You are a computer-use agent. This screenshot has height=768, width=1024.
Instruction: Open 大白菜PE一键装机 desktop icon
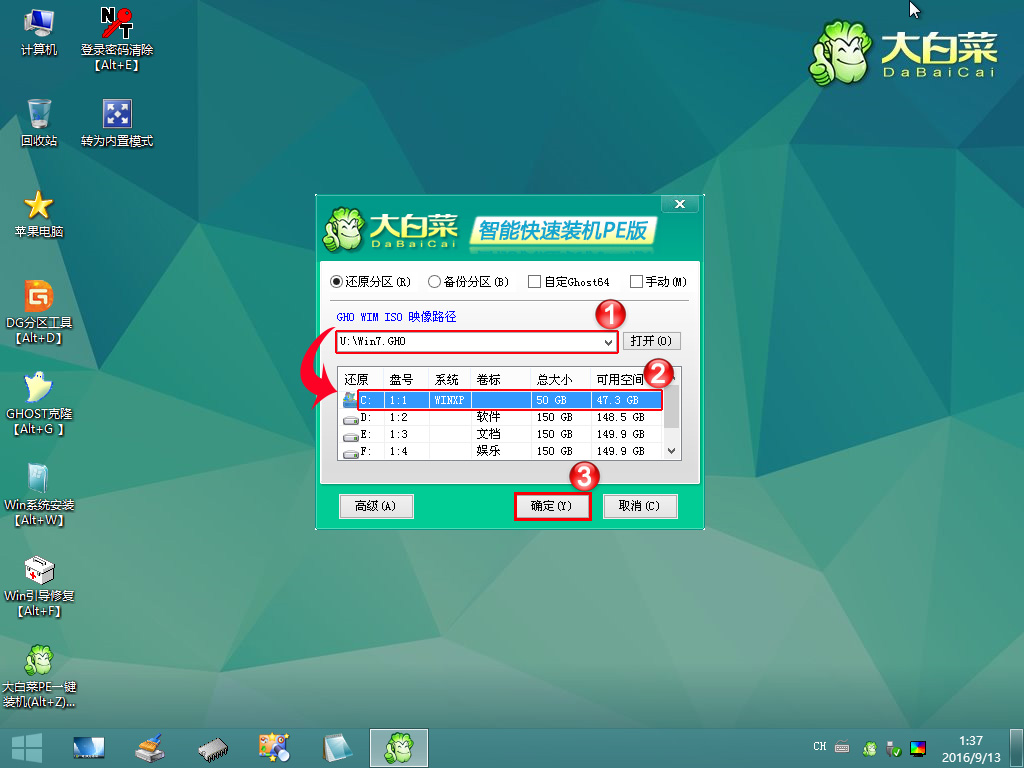39,661
